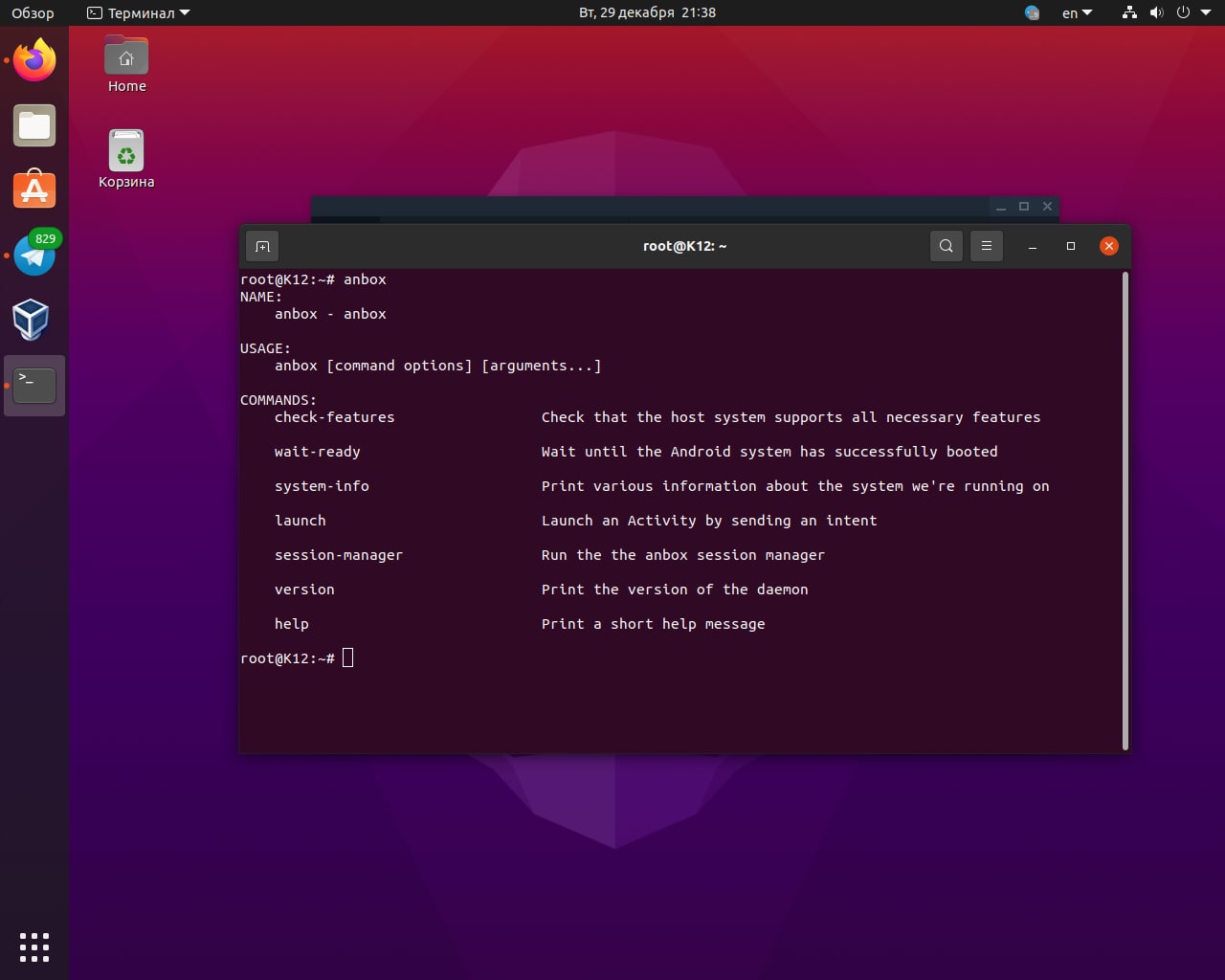Close the root@K12 terminal window

click(x=1109, y=246)
